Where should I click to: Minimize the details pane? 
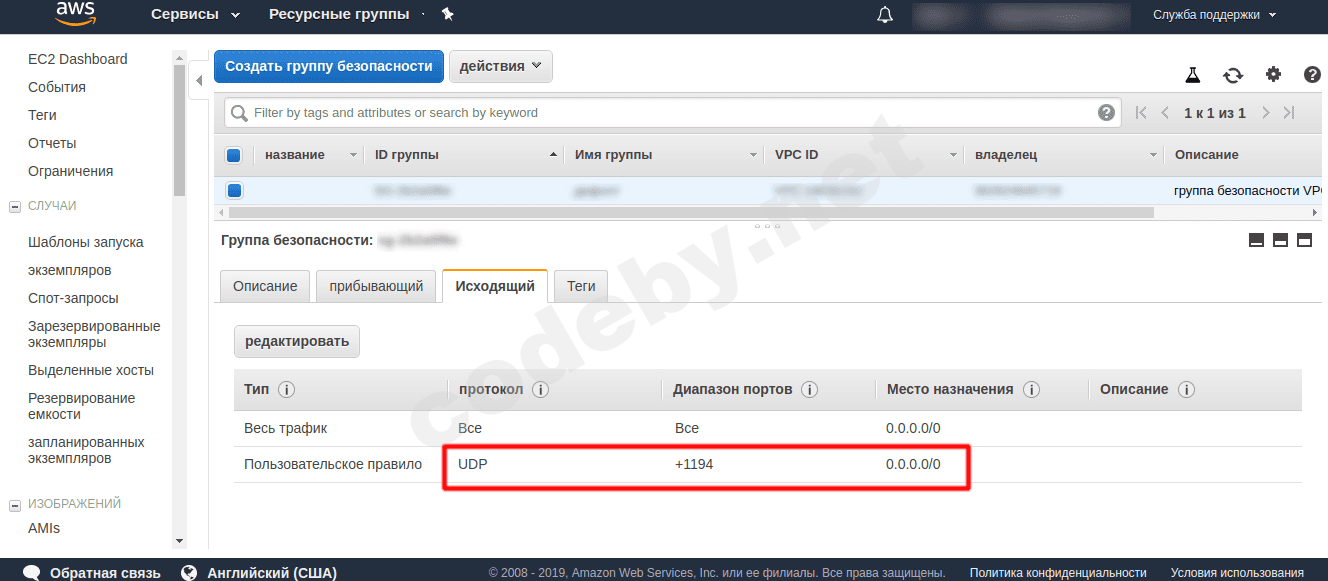(x=1256, y=240)
